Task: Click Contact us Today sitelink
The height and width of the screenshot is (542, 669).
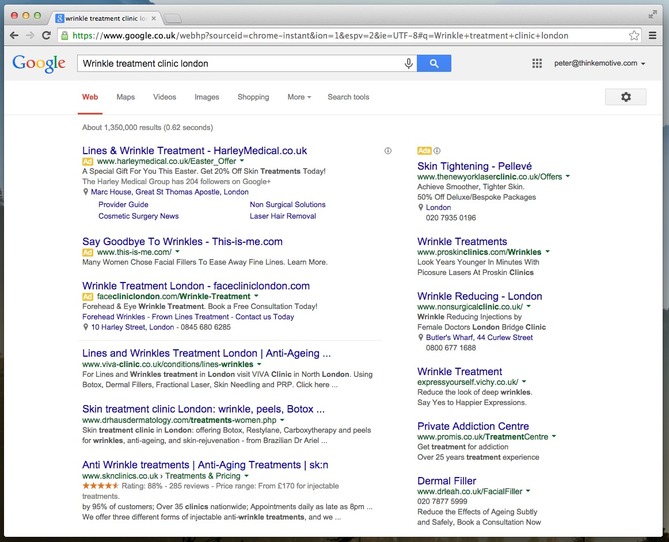Action: click(x=265, y=317)
